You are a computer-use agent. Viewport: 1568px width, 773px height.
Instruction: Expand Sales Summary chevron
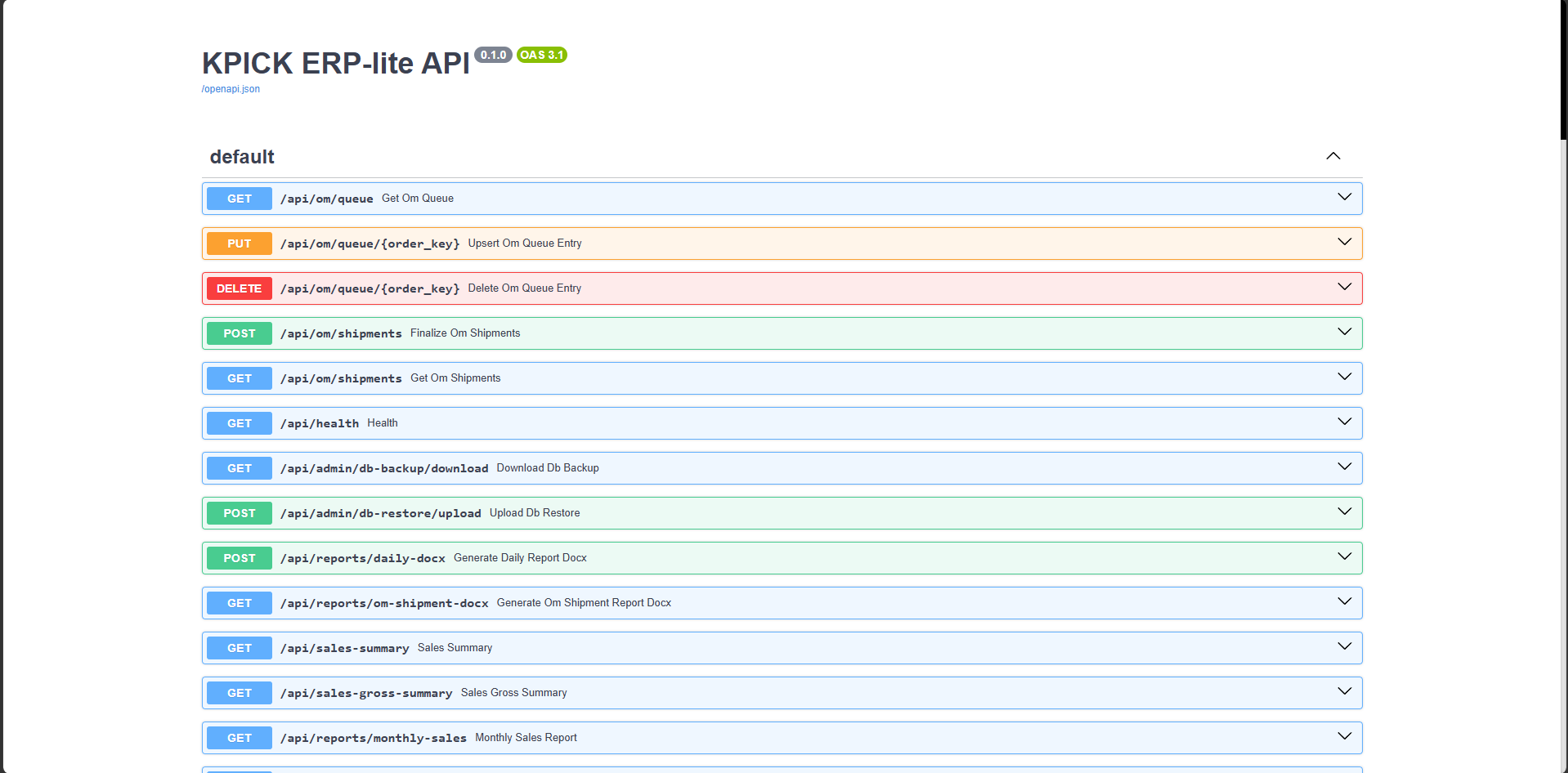pos(1344,646)
